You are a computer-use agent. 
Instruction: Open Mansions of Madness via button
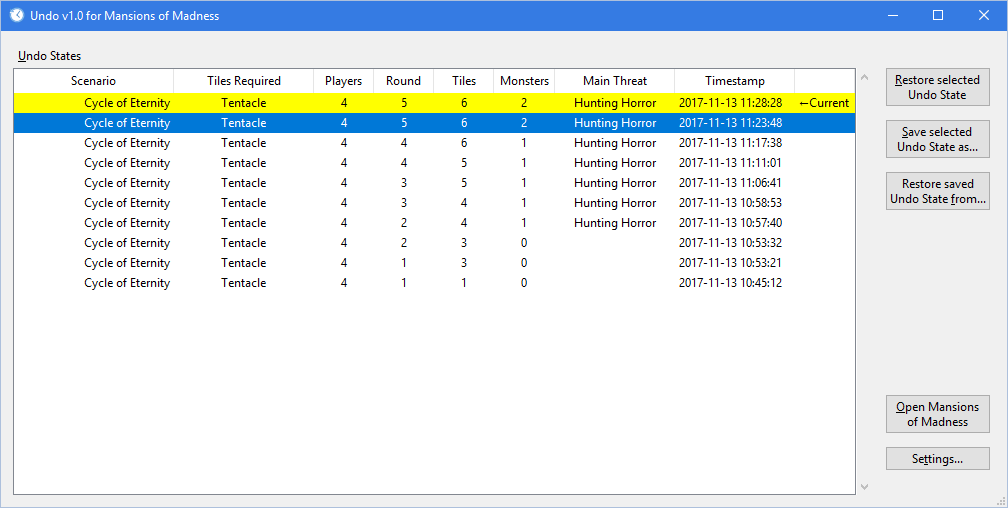click(937, 414)
